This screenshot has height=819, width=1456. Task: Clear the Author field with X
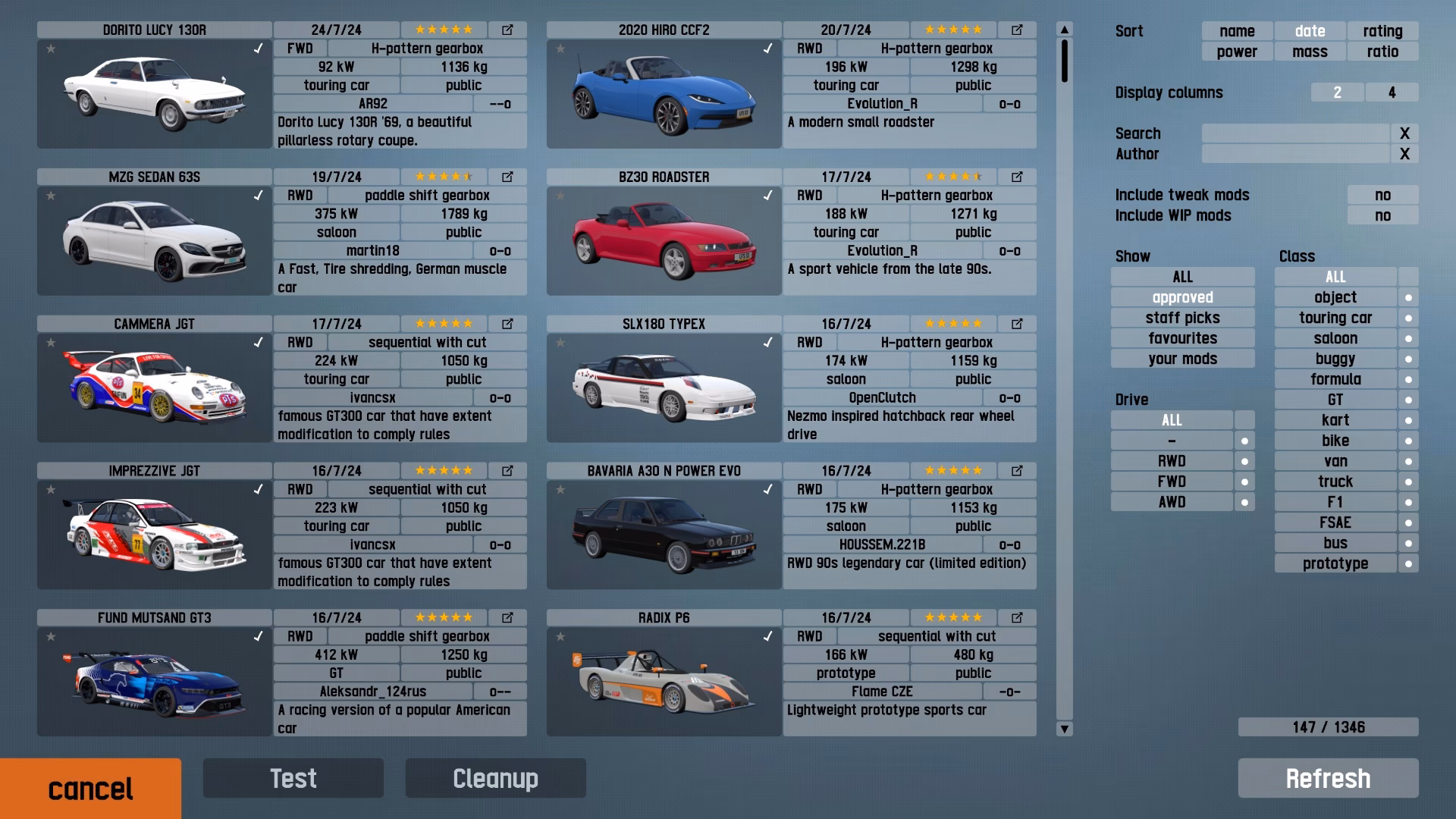[1404, 154]
